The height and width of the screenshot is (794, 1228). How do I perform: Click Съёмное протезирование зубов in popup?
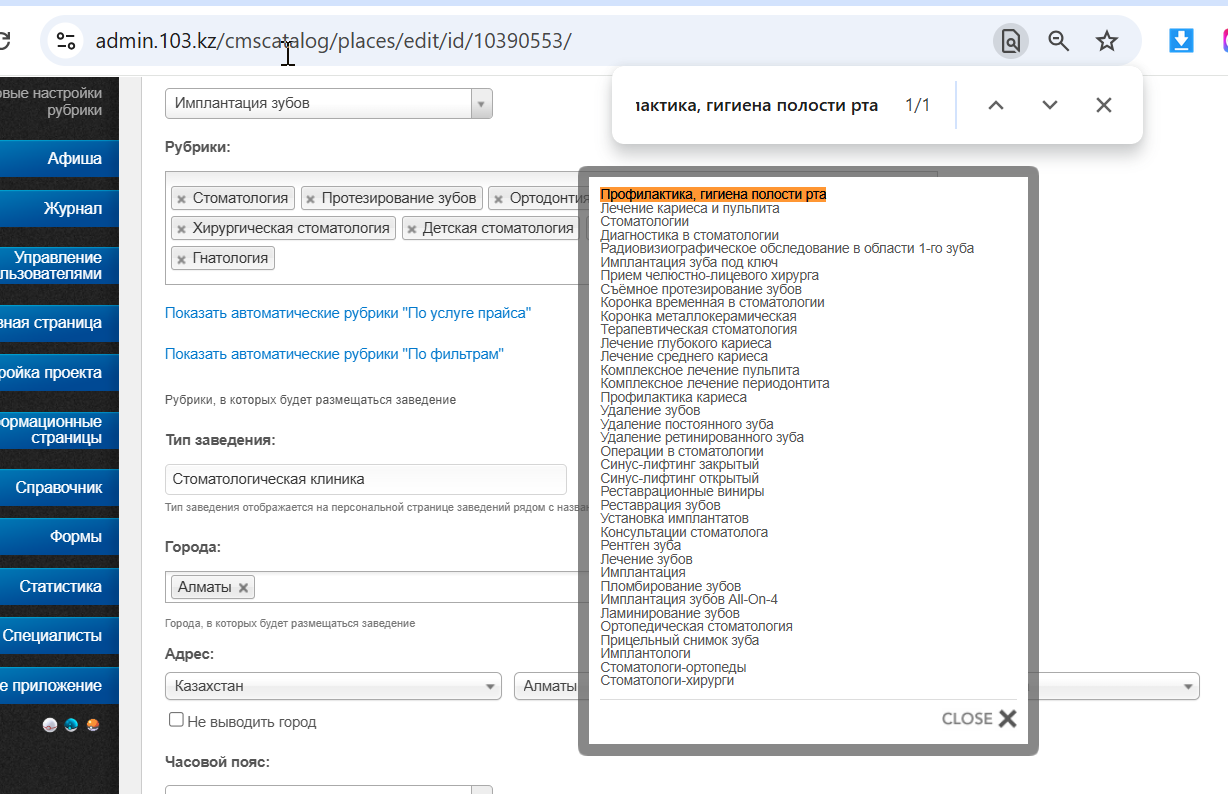tap(701, 289)
